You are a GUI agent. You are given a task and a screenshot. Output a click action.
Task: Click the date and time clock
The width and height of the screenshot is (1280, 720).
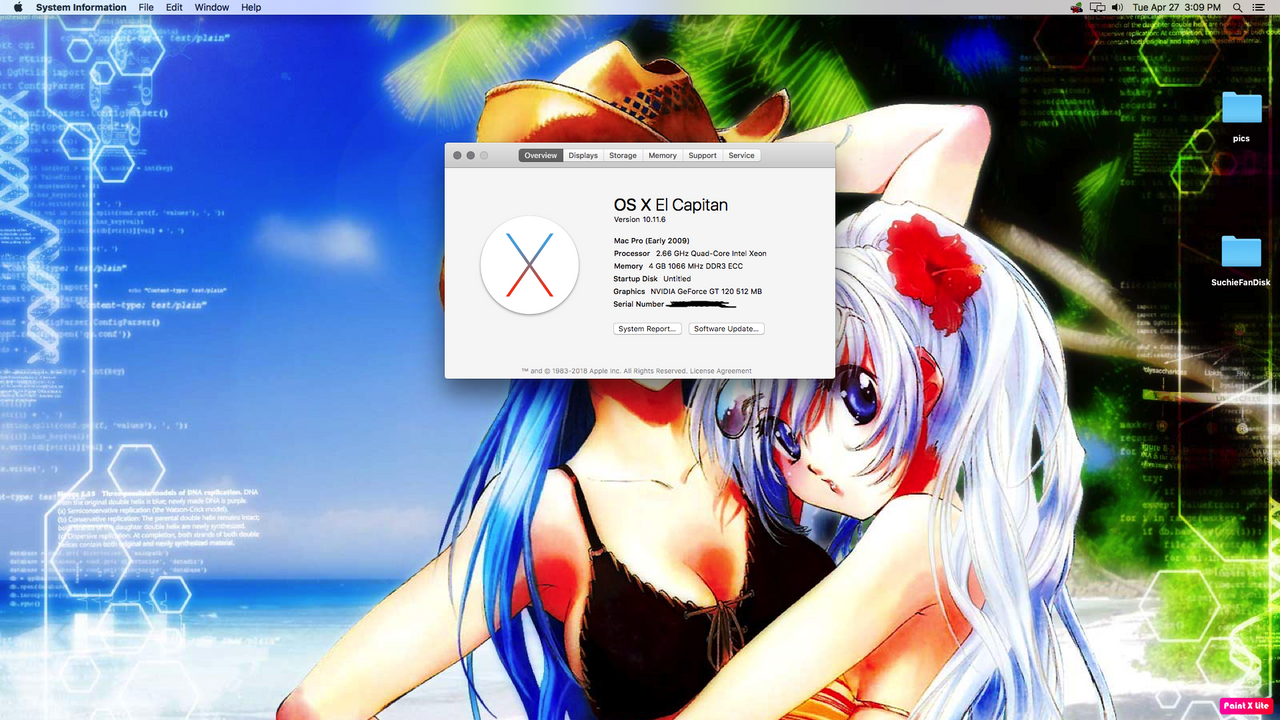[1177, 7]
